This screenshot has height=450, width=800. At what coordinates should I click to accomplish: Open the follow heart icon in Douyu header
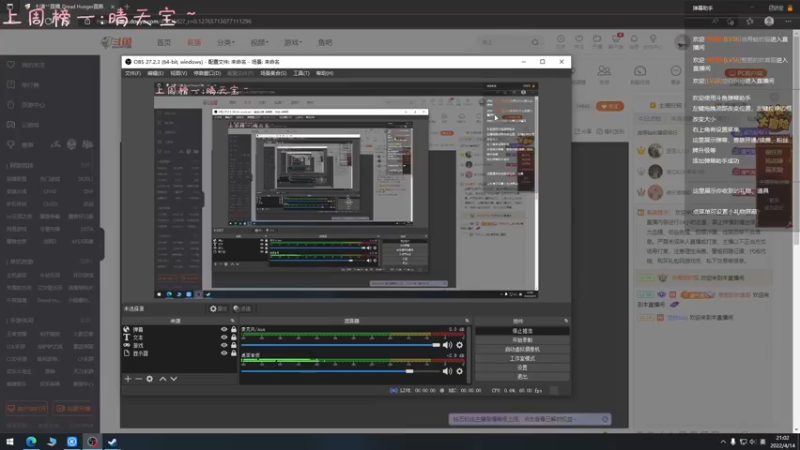tap(579, 41)
